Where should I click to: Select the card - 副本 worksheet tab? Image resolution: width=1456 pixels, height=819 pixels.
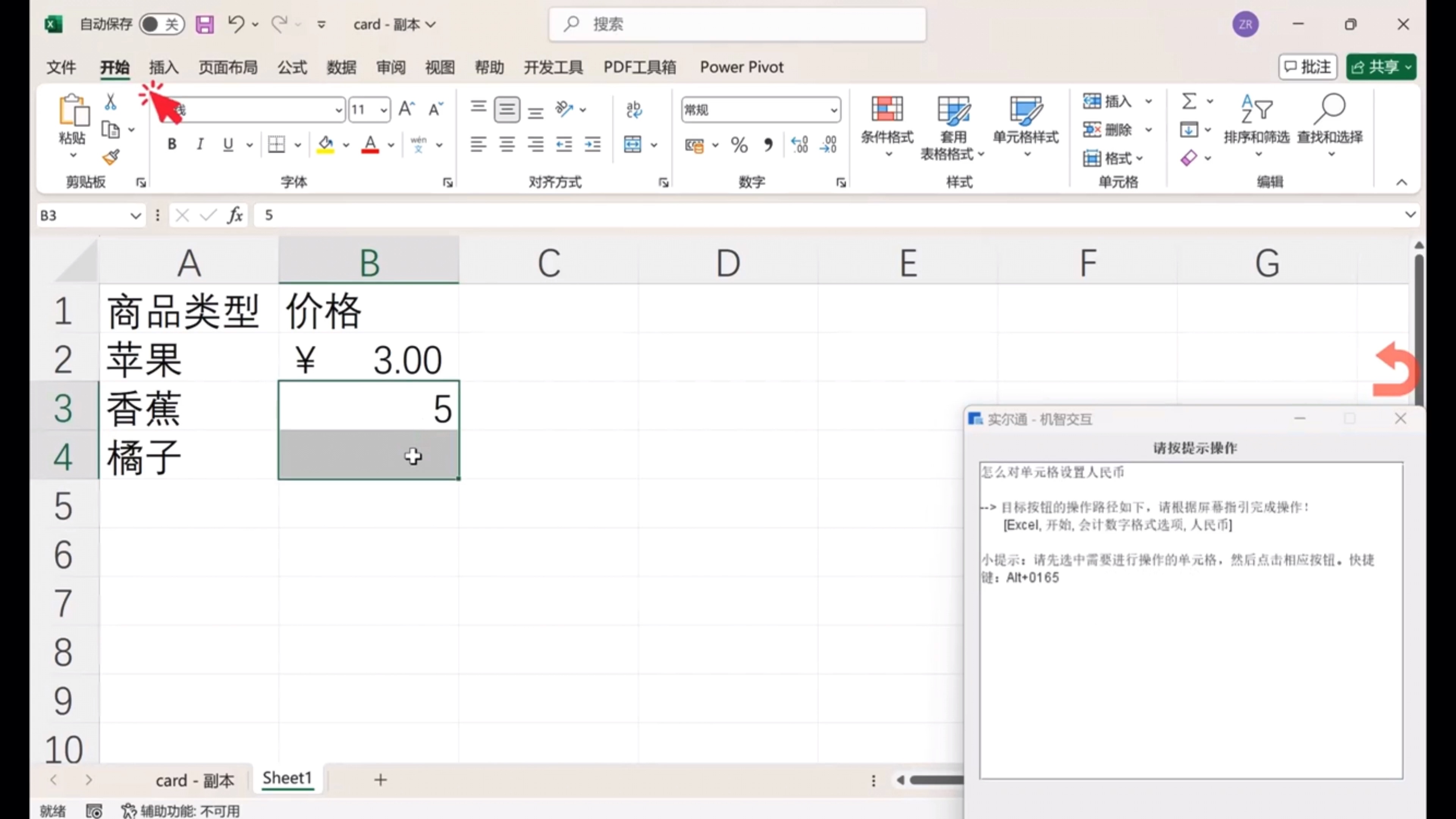[195, 781]
